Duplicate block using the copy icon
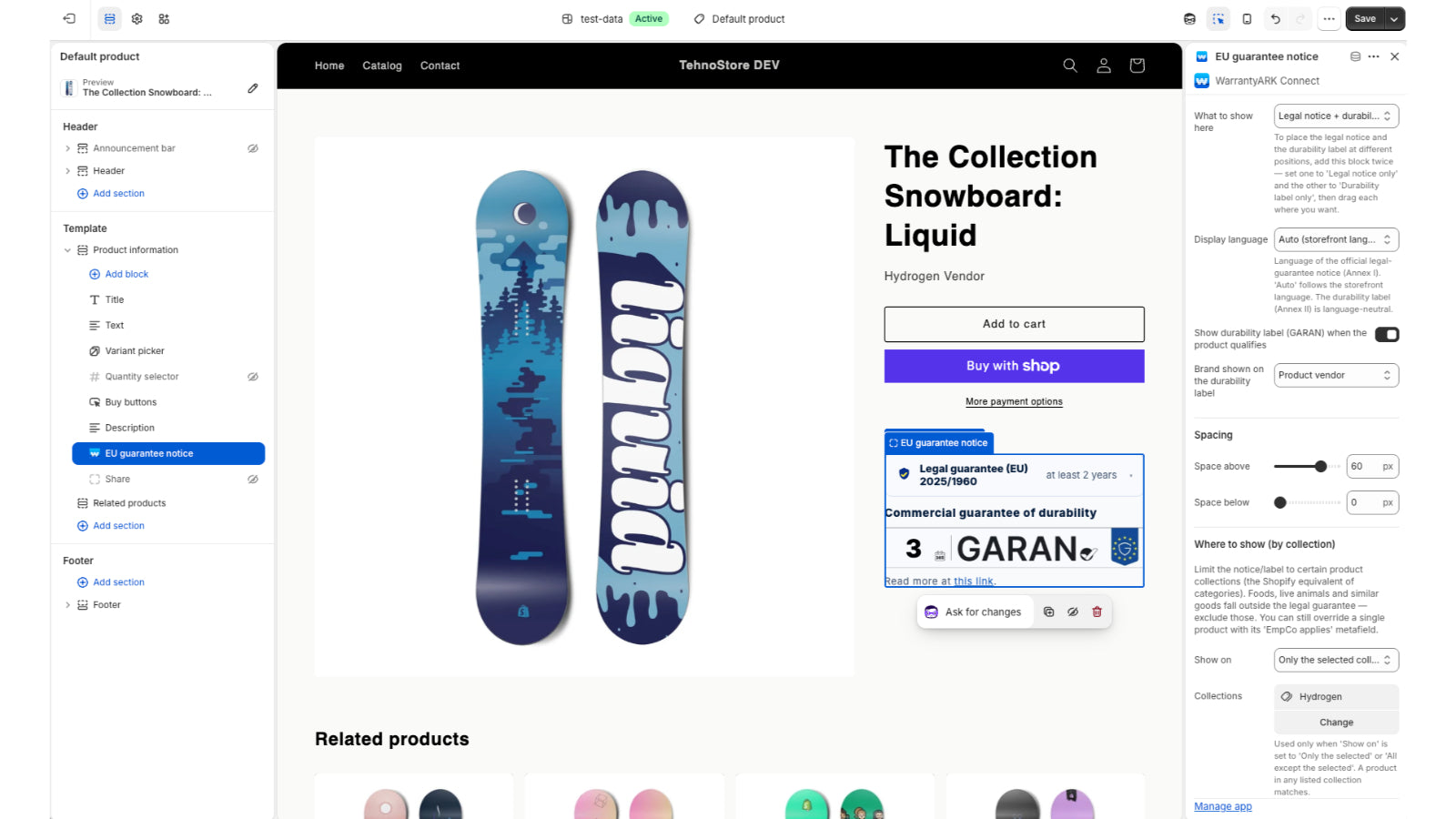Screen dimensions: 1456x819 [x=1048, y=612]
